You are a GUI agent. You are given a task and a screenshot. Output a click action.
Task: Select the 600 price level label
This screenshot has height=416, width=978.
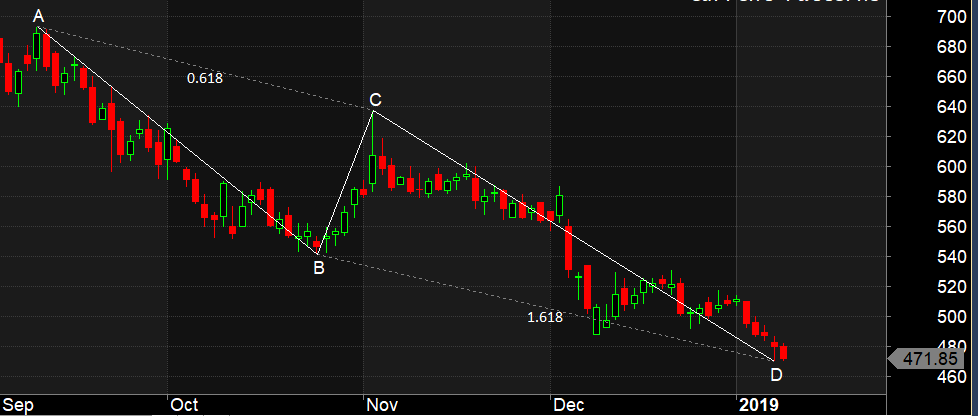950,167
